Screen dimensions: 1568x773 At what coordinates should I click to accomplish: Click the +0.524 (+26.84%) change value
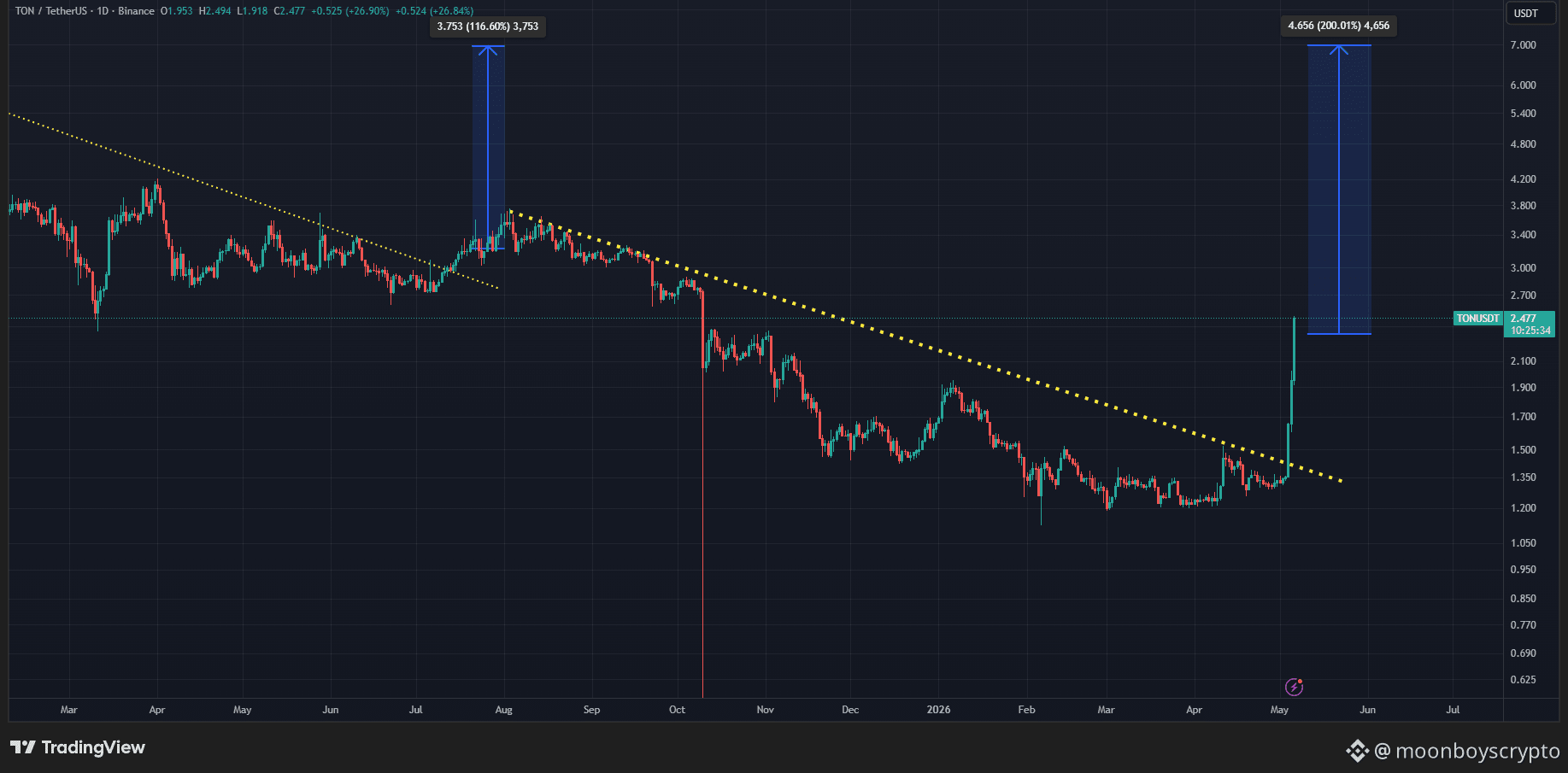click(434, 11)
